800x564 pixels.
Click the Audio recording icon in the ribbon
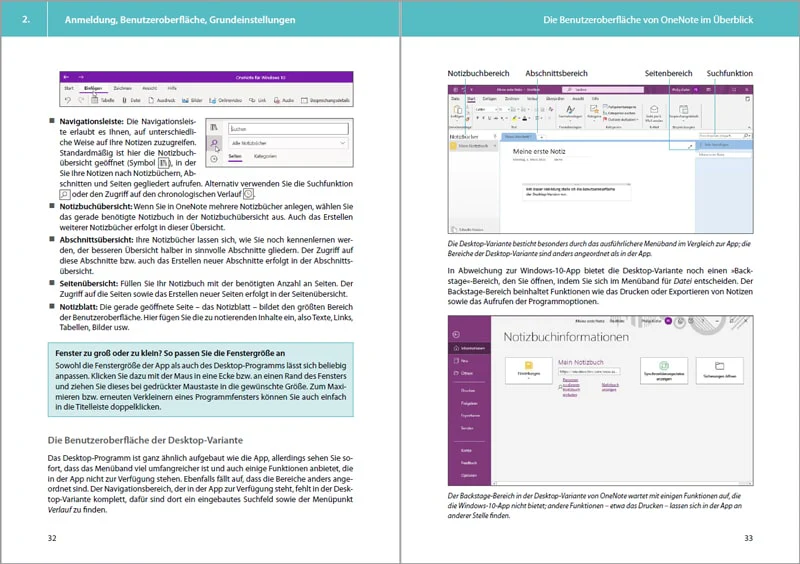[x=277, y=101]
